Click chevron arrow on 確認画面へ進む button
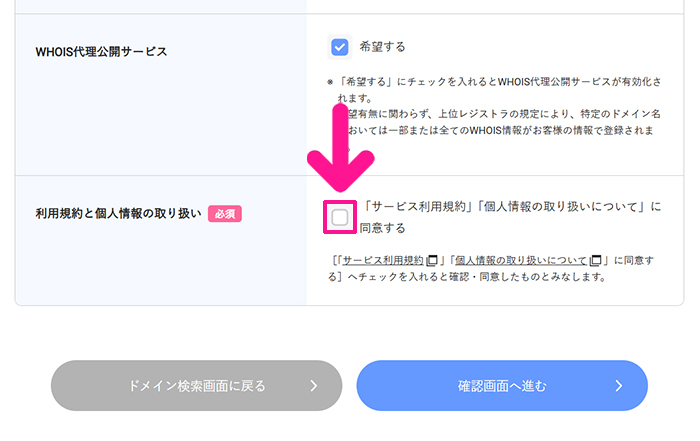Viewport: 700px width, 441px height. point(619,386)
